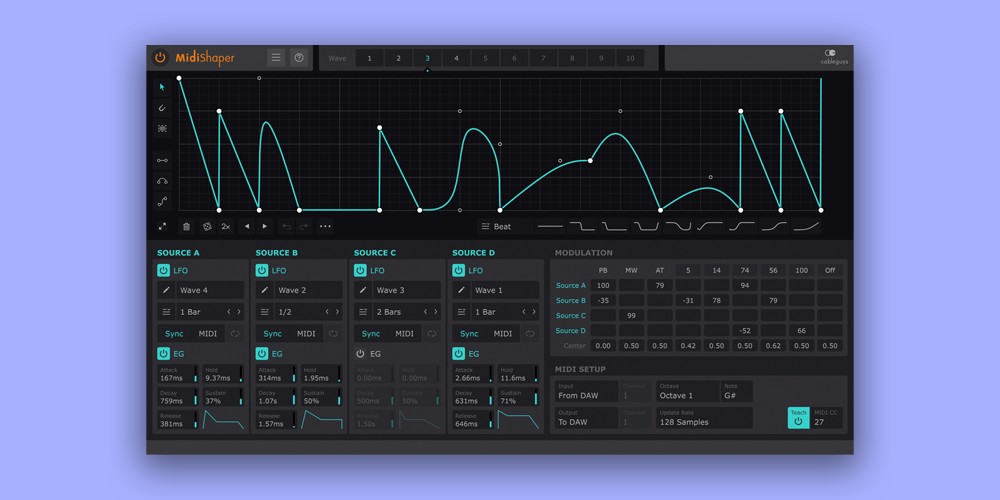Select the curved arc segment tool
This screenshot has height=500, width=1000.
(x=162, y=181)
